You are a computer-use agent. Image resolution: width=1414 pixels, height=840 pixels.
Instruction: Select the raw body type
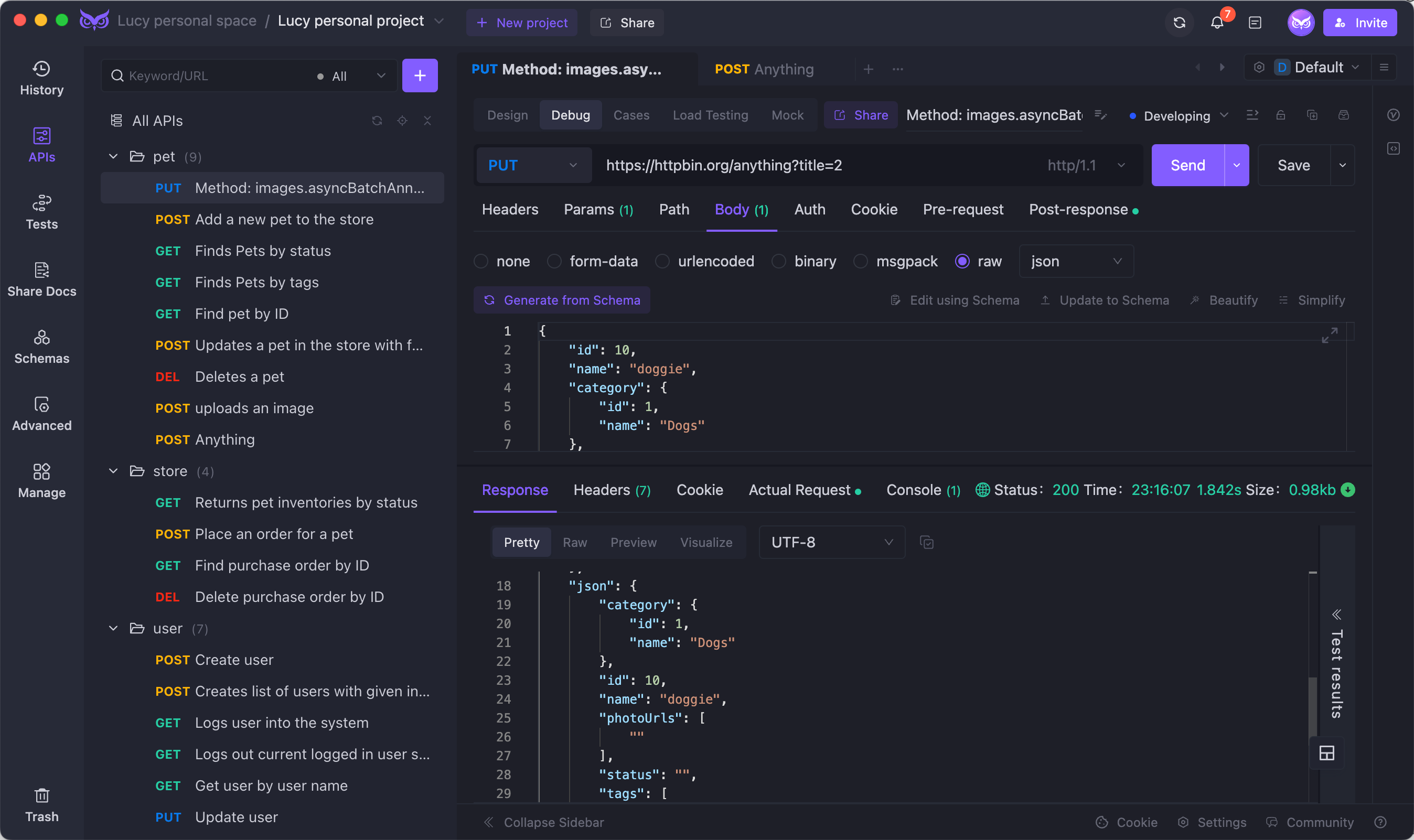[x=979, y=261]
